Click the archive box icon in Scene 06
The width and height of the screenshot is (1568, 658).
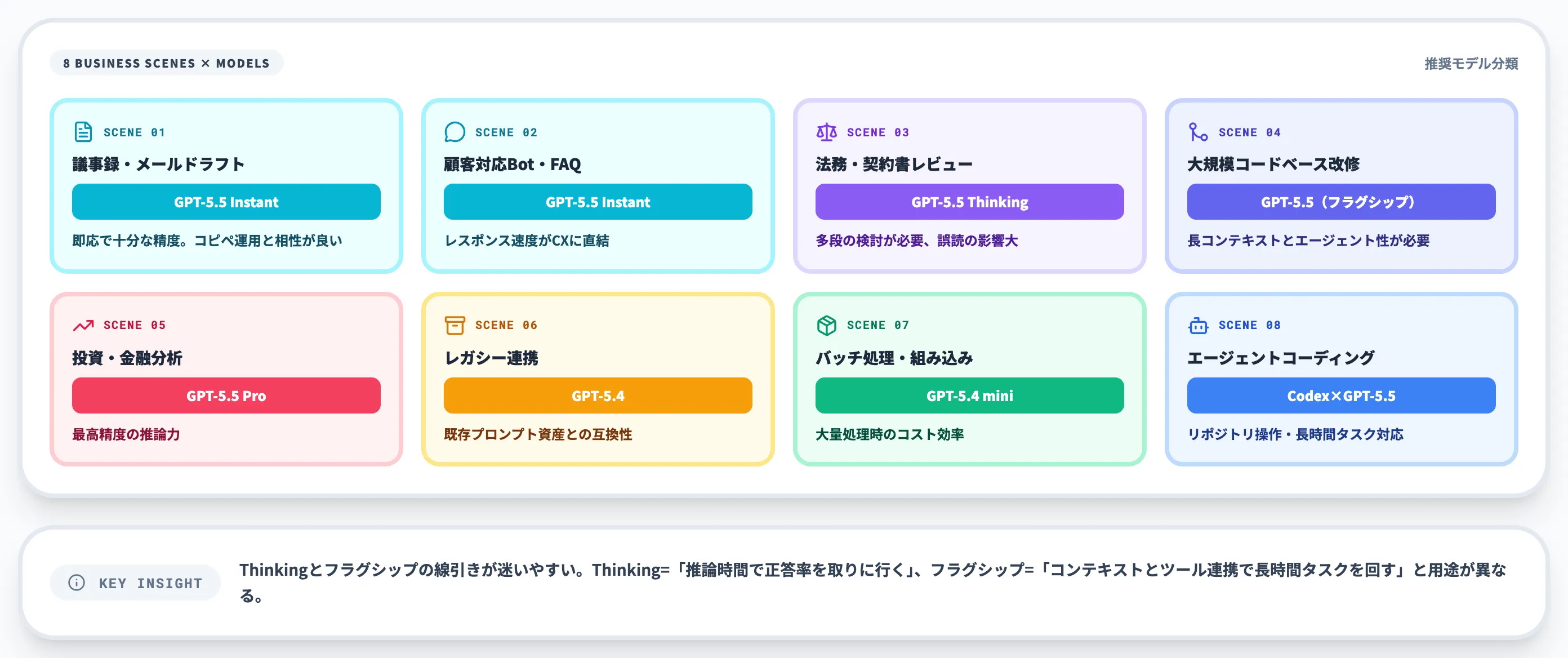pos(455,326)
